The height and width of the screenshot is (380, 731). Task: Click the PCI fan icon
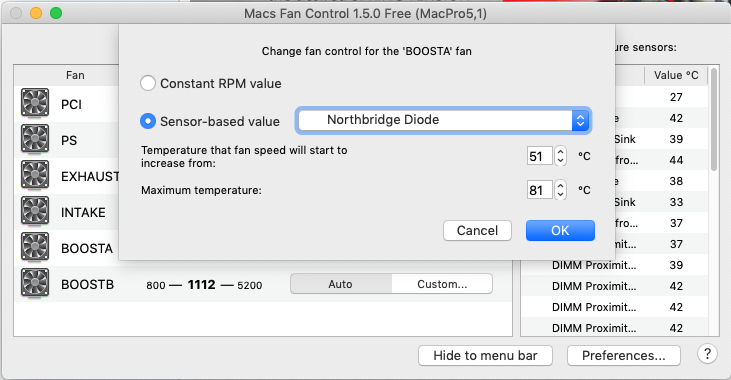(x=35, y=104)
